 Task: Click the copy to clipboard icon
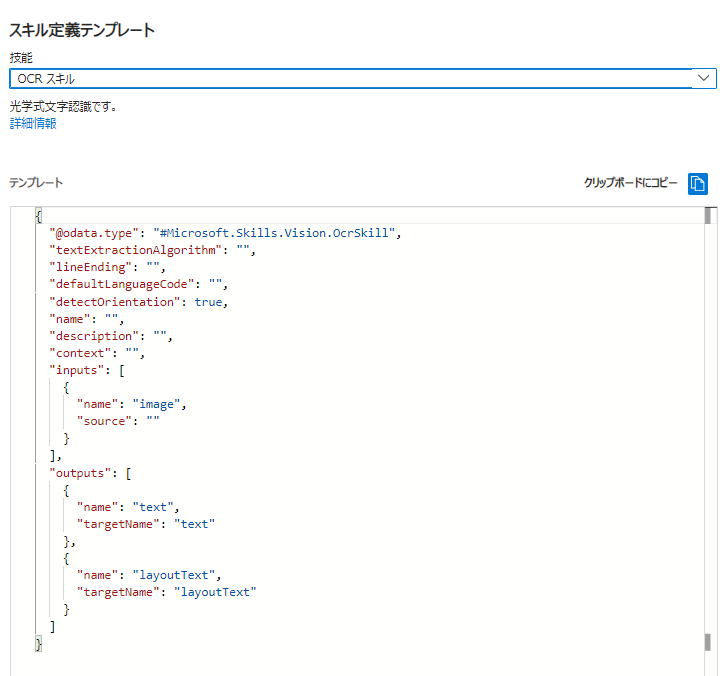pyautogui.click(x=699, y=183)
